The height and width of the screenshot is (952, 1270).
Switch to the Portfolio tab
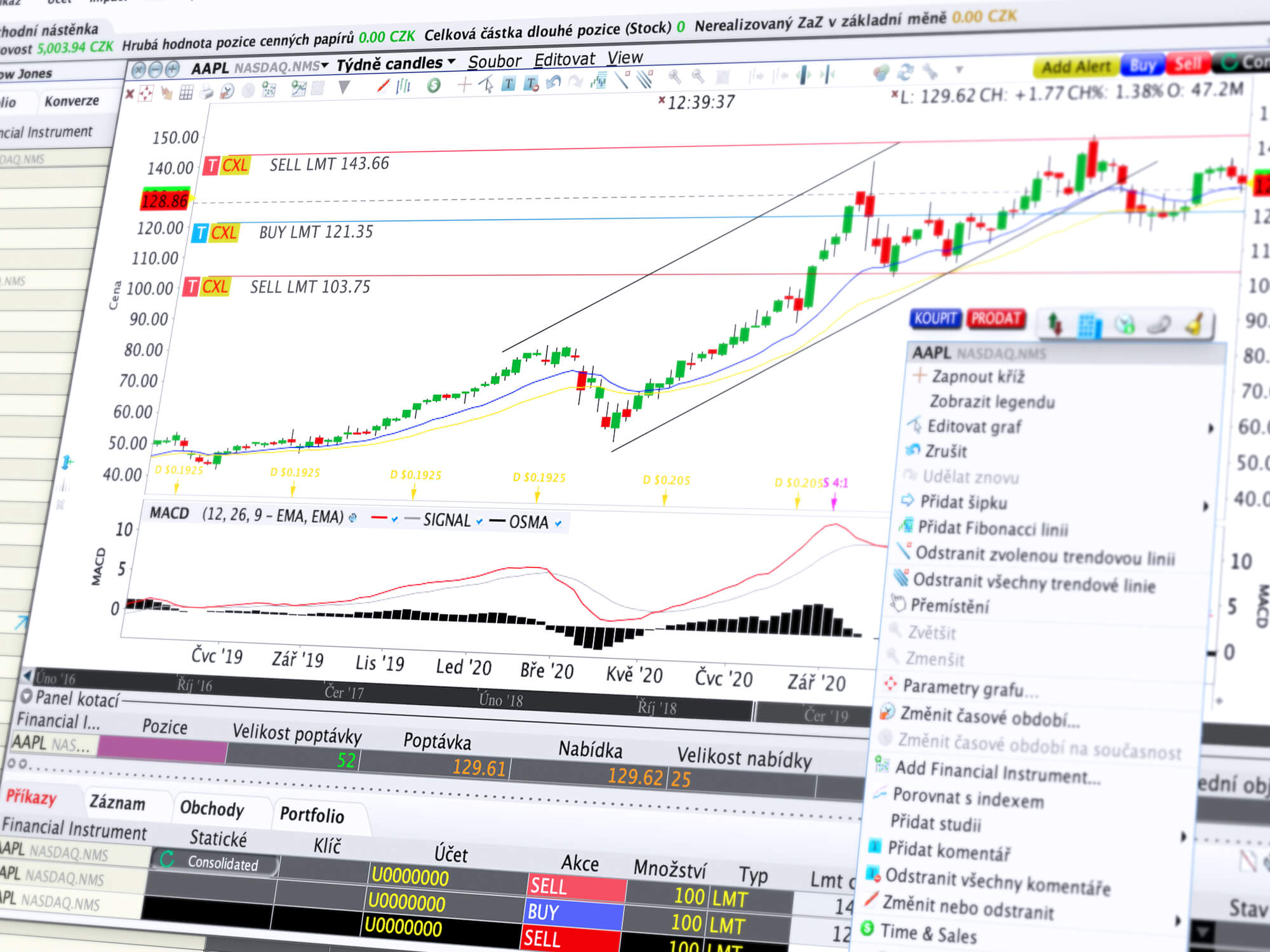coord(312,814)
